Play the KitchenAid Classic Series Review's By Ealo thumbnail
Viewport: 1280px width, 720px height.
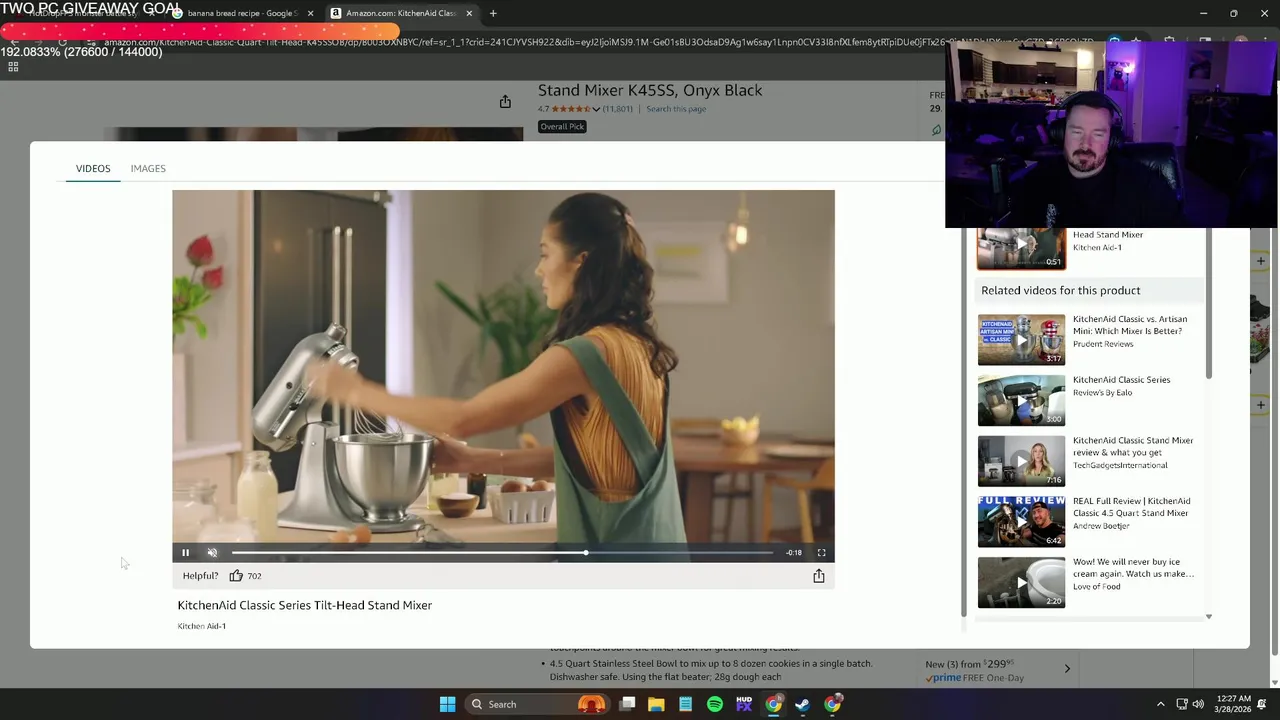point(1021,400)
